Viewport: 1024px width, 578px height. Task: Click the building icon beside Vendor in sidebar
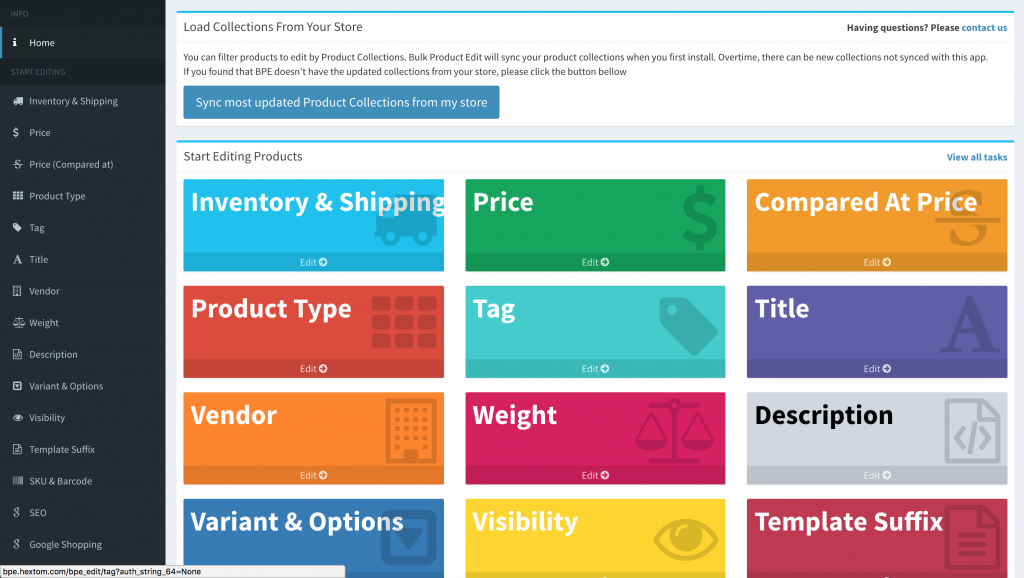[17, 291]
